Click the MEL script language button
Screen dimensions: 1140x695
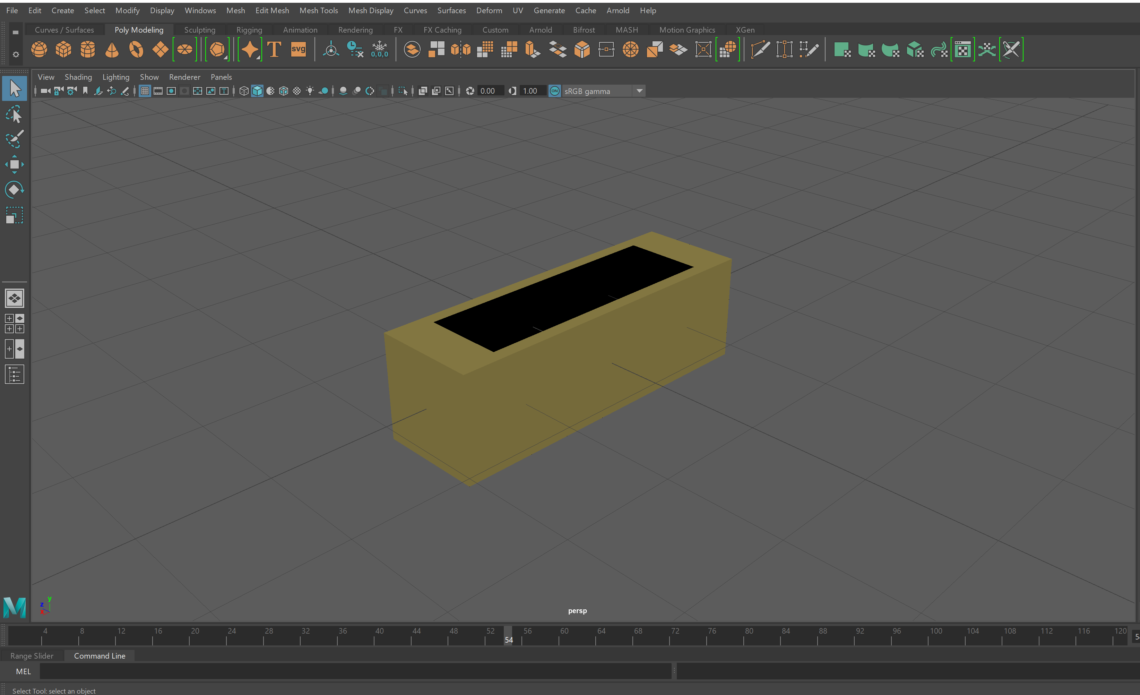click(23, 672)
